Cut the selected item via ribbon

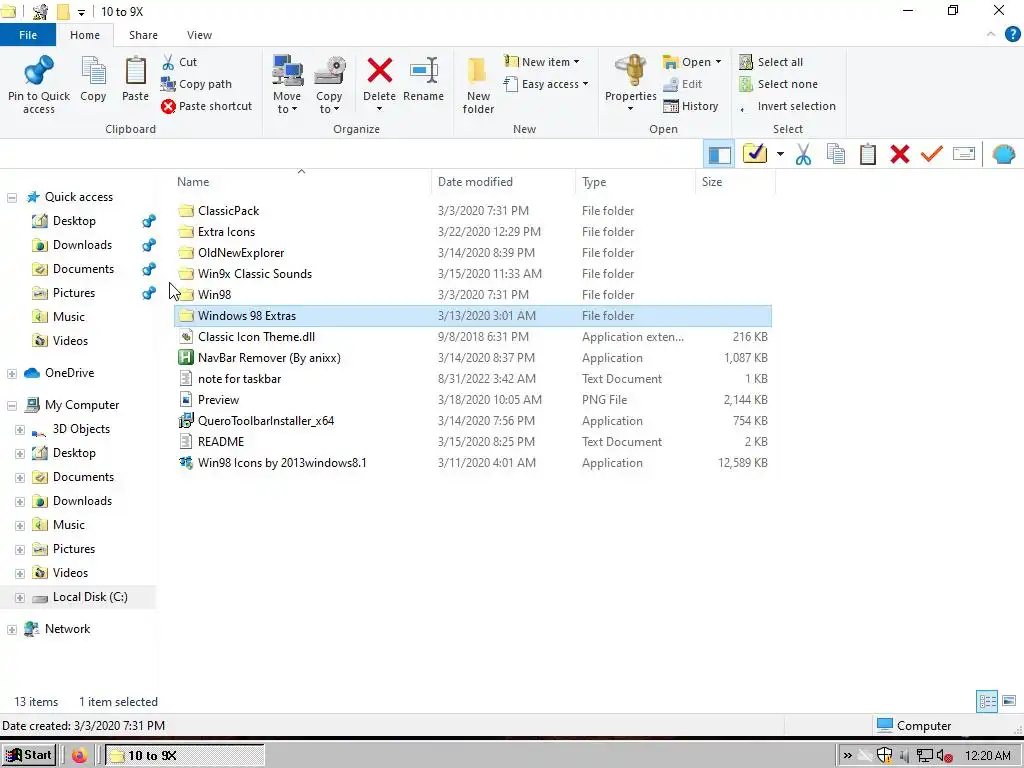(180, 62)
